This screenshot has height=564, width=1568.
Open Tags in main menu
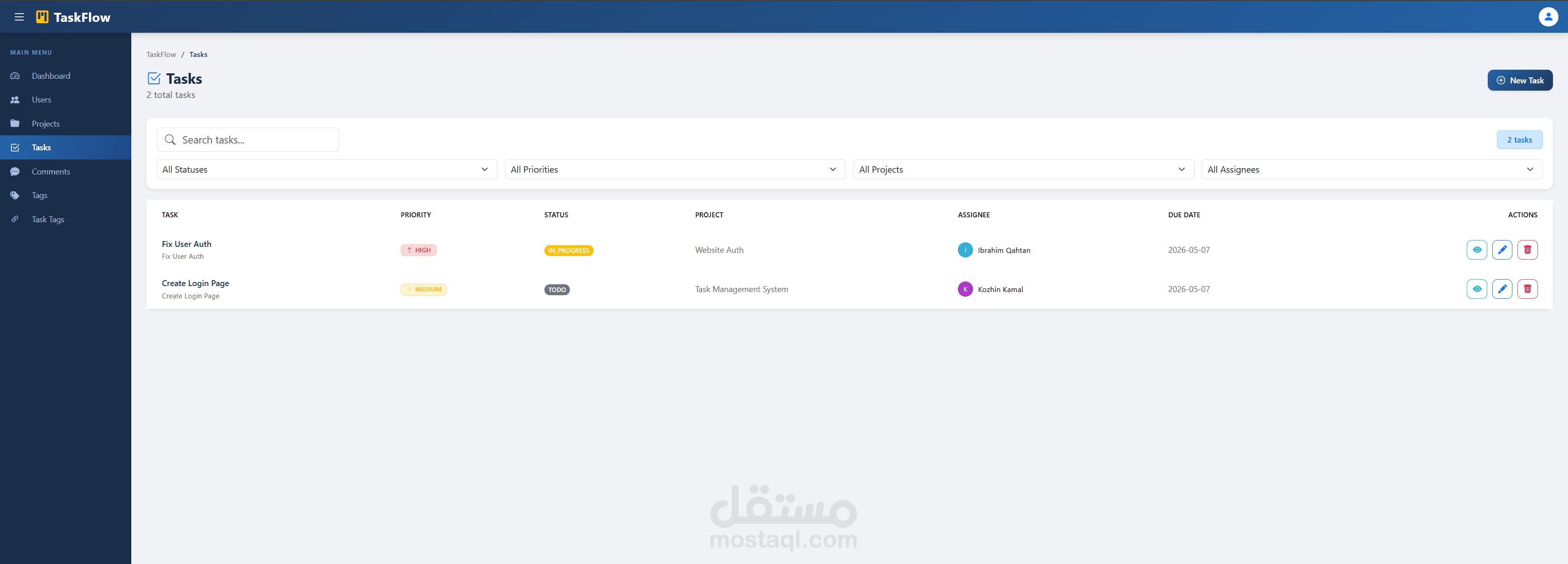pos(66,195)
